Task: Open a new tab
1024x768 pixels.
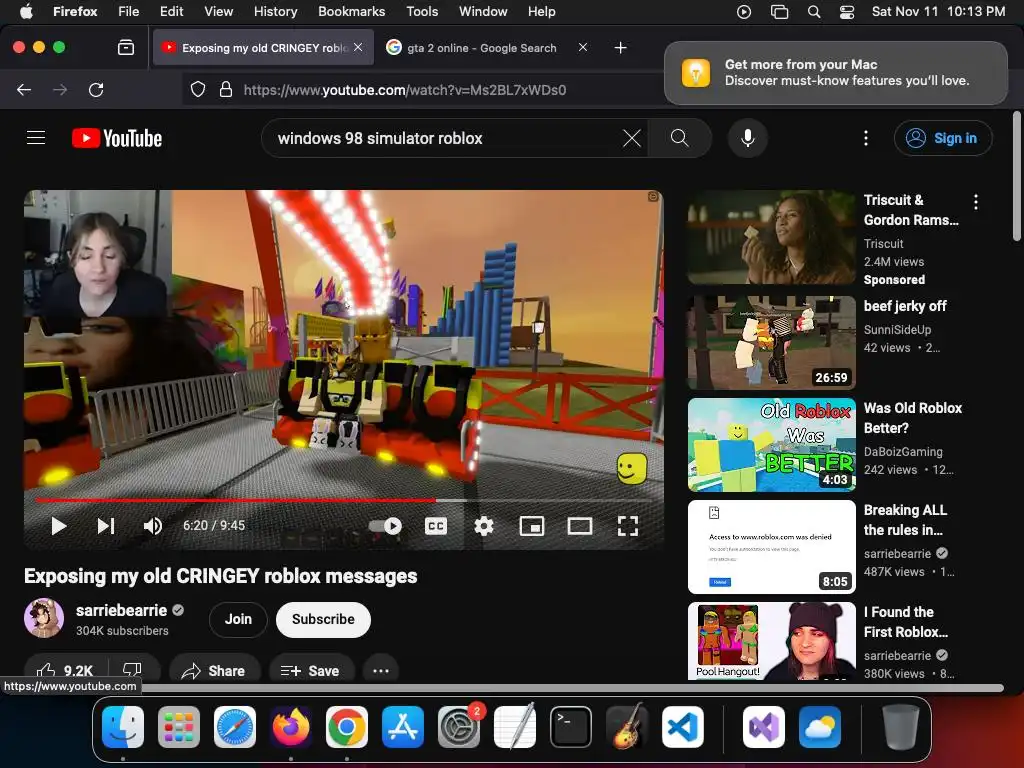Action: (x=620, y=48)
